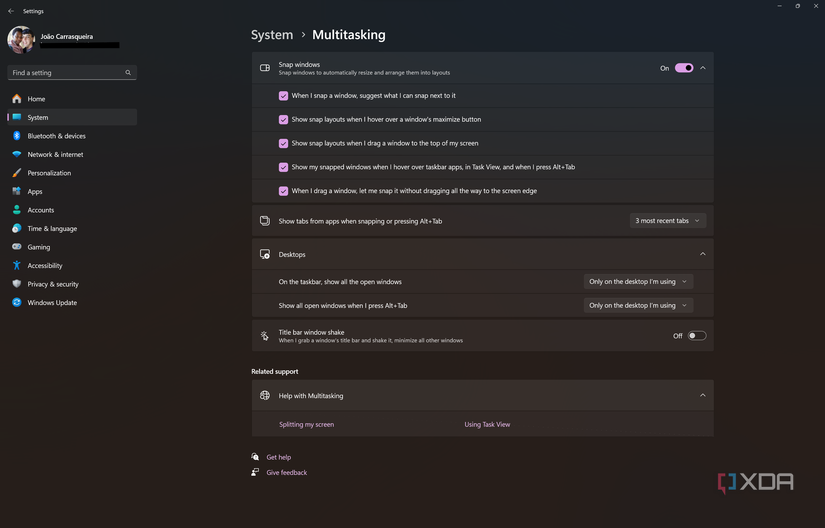Click the Bluetooth & devices sidebar icon
The image size is (825, 528).
click(17, 136)
